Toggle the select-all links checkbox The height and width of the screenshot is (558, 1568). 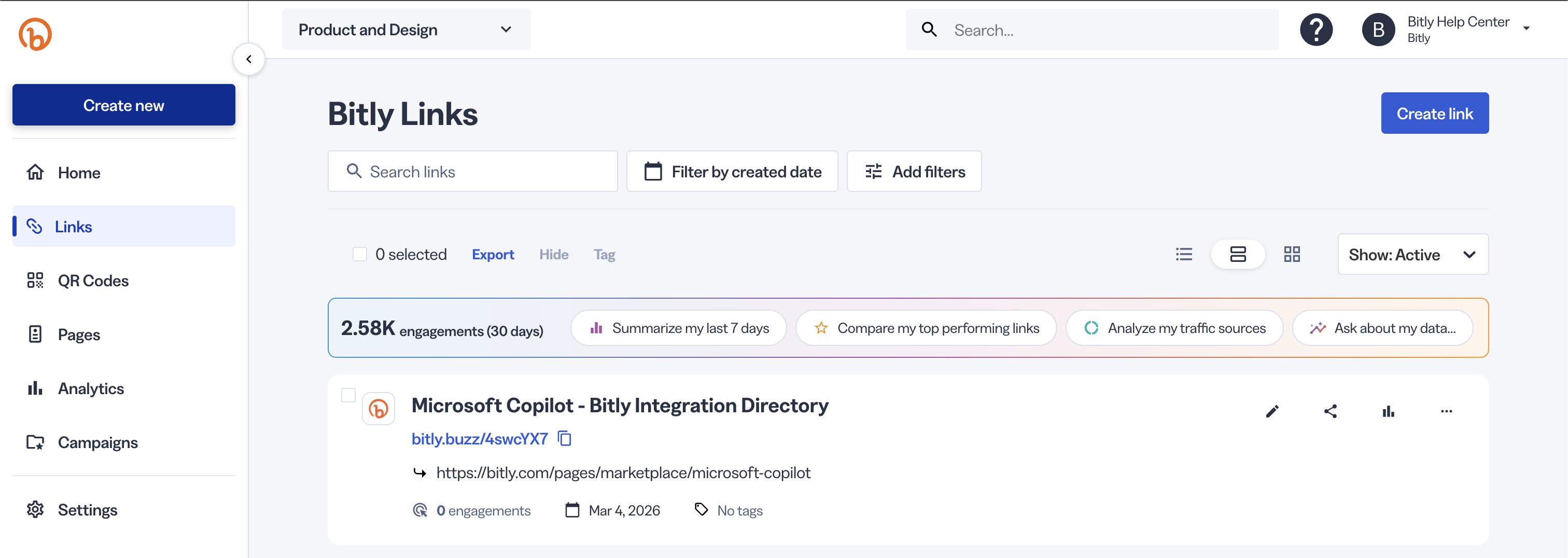(360, 254)
